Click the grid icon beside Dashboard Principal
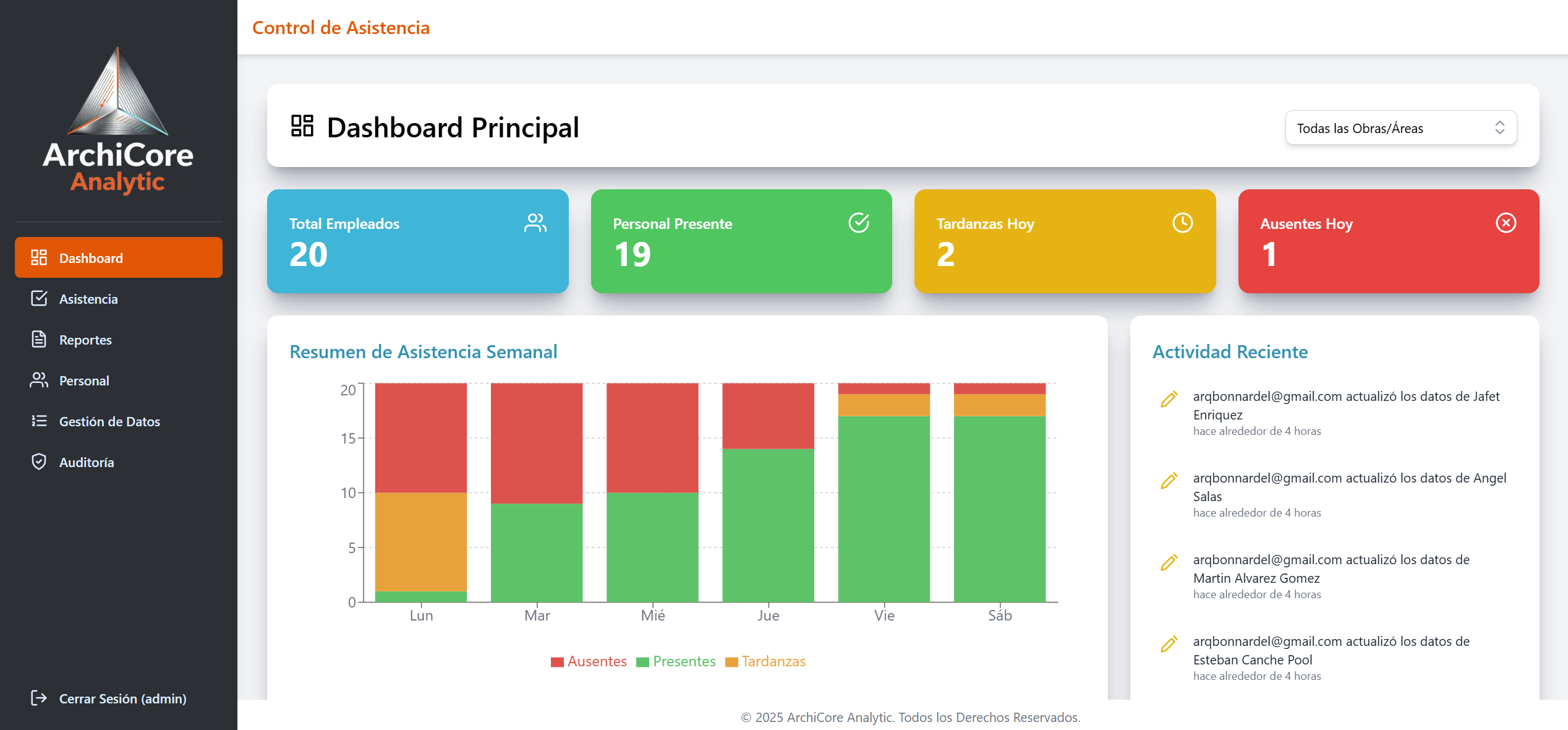 click(302, 126)
